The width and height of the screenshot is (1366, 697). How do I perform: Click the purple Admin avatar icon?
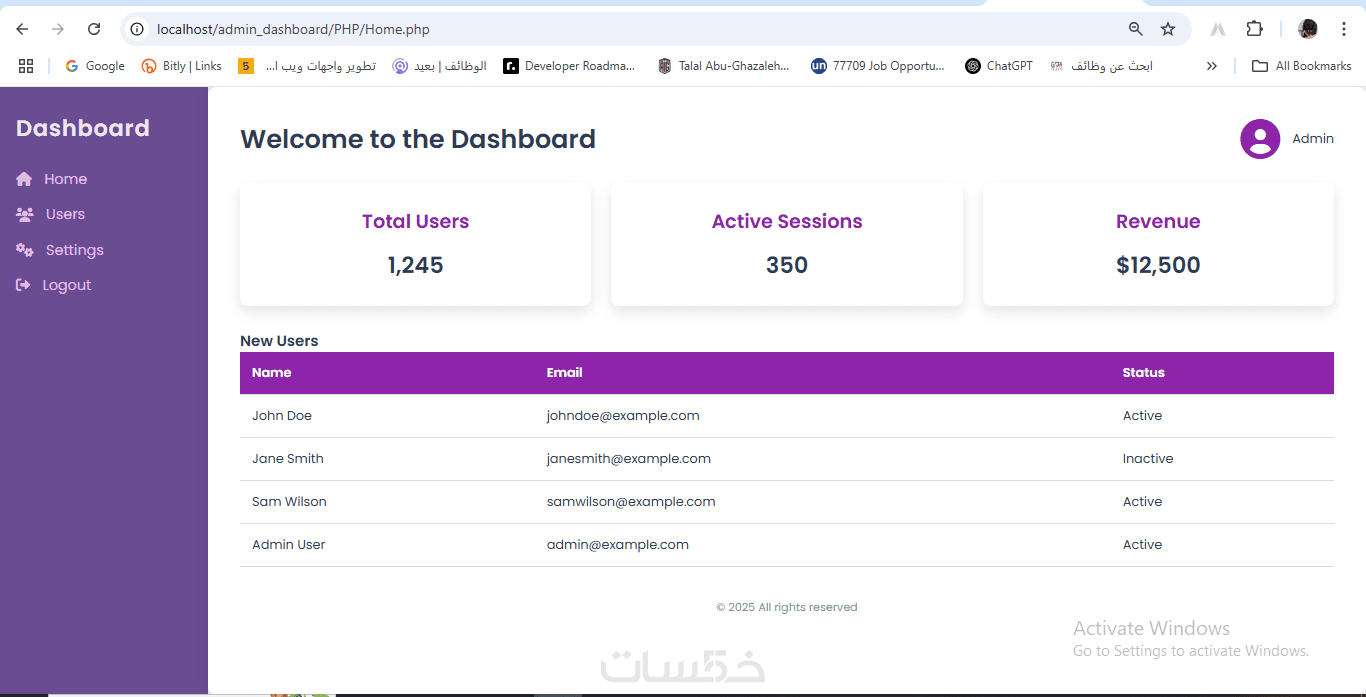pyautogui.click(x=1260, y=139)
